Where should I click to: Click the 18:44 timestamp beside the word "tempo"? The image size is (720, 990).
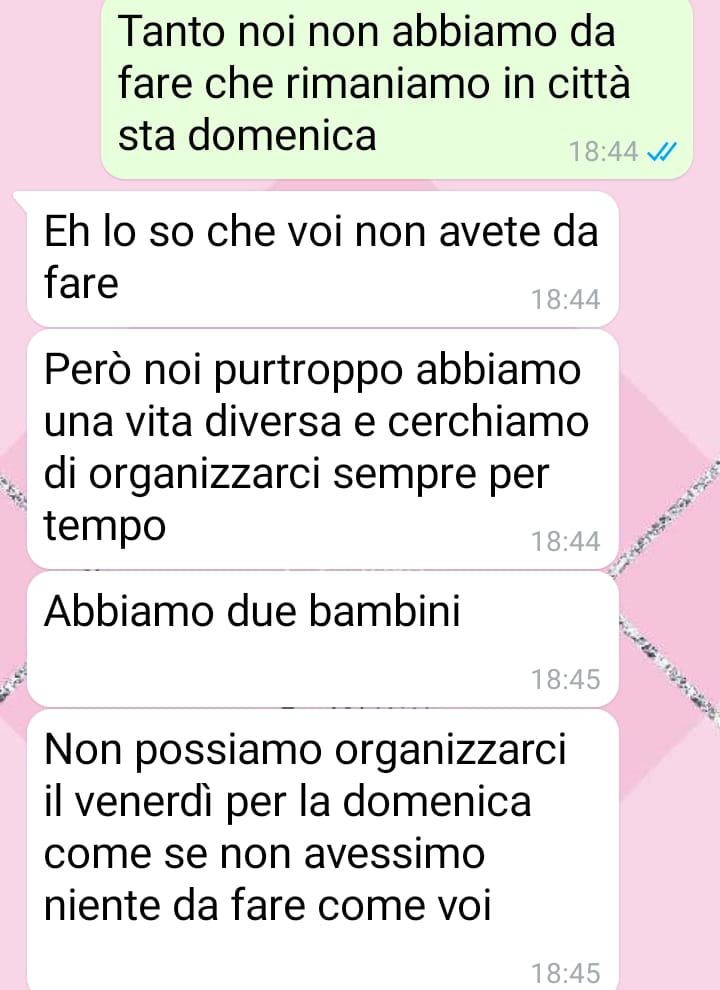click(x=565, y=542)
